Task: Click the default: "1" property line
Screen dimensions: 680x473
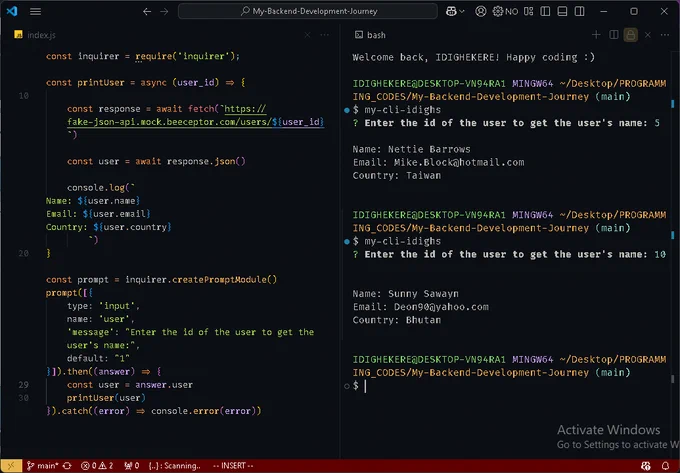Action: tap(98, 359)
